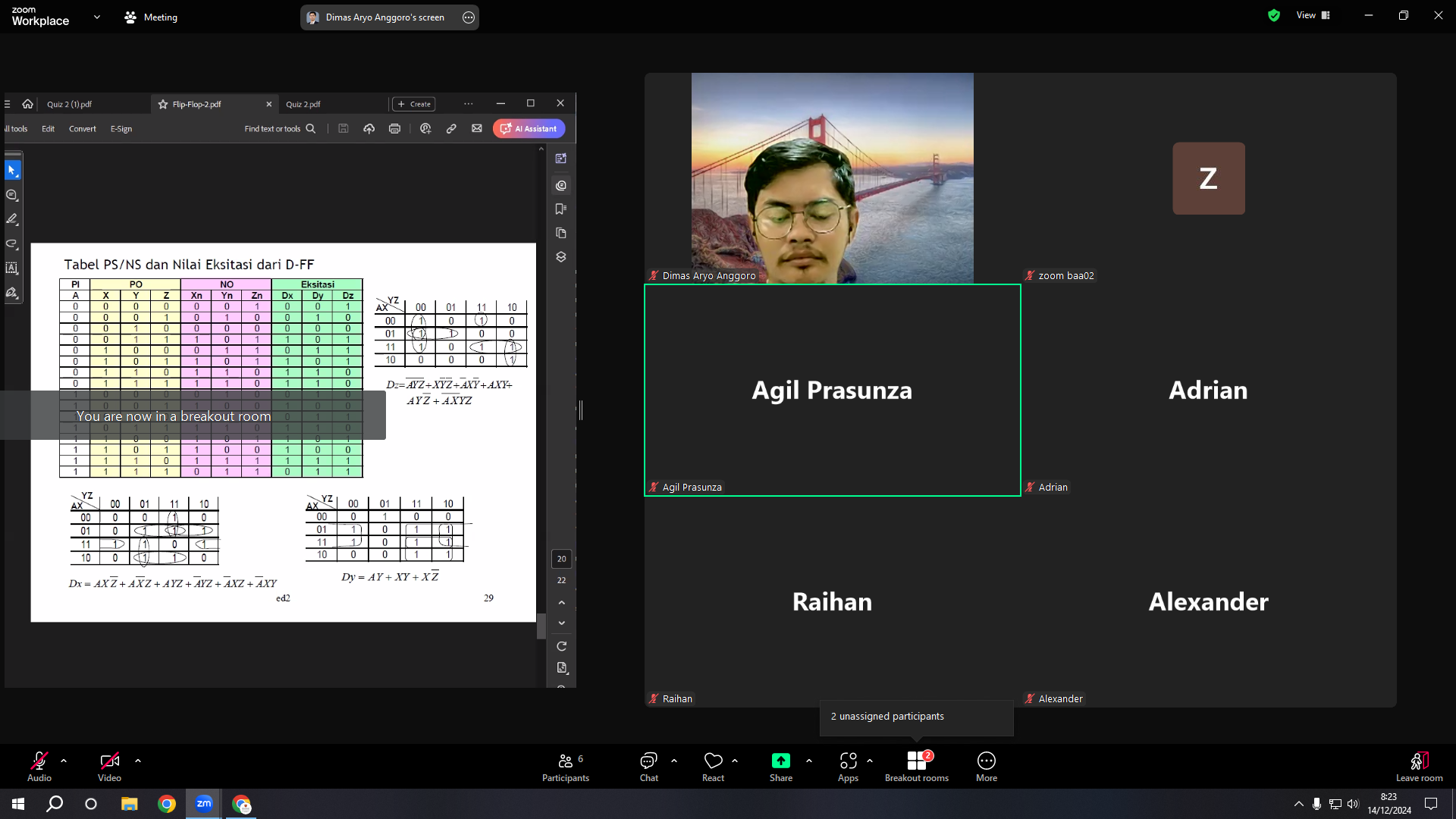Screen dimensions: 1456x819
Task: Click the Acrobat highlighter pen tool
Action: click(x=12, y=219)
